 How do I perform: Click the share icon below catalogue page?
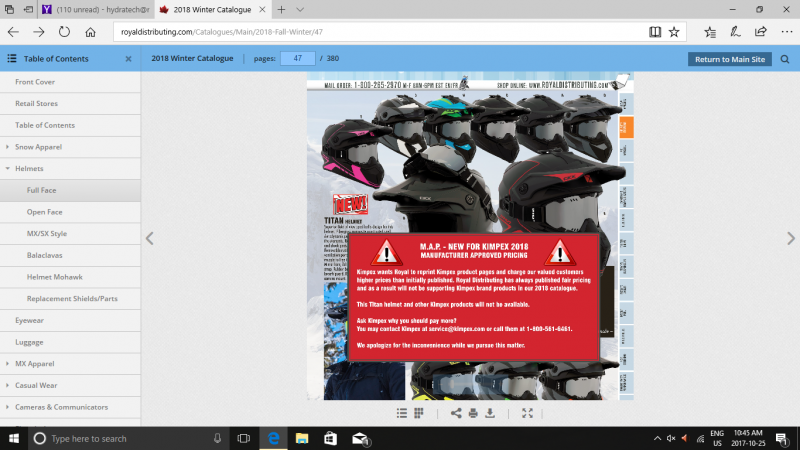click(x=456, y=413)
